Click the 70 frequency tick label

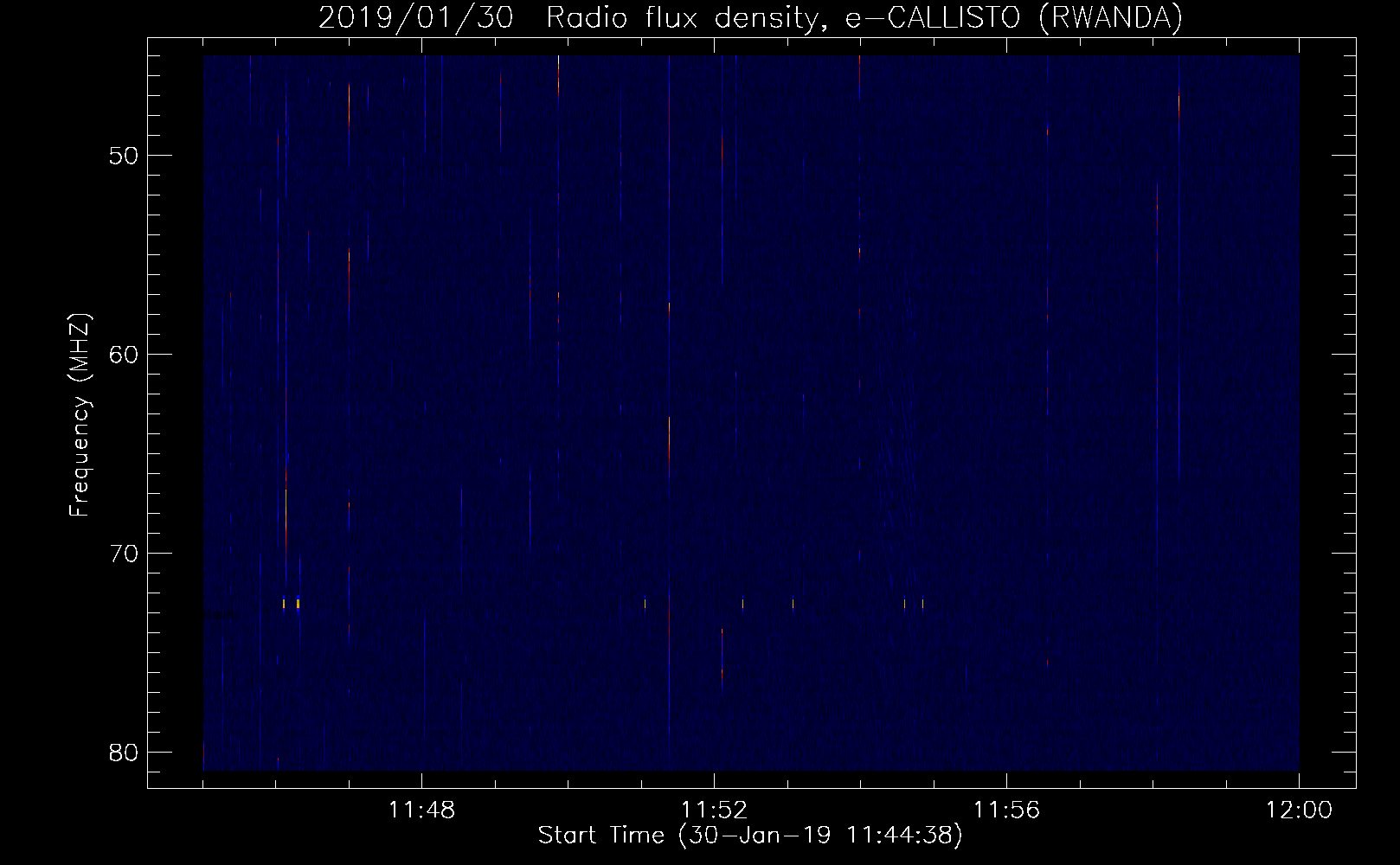coord(125,553)
